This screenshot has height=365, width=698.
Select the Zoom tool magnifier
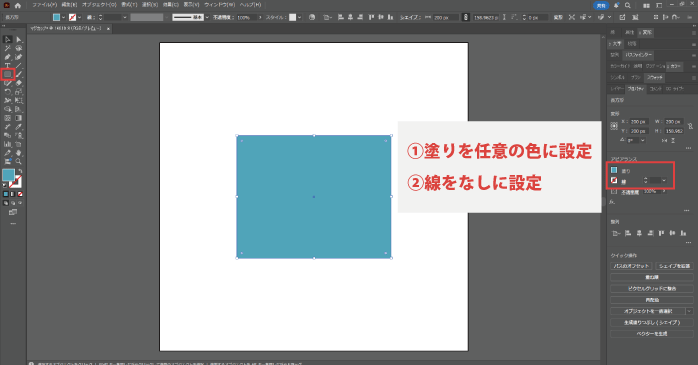pos(19,162)
